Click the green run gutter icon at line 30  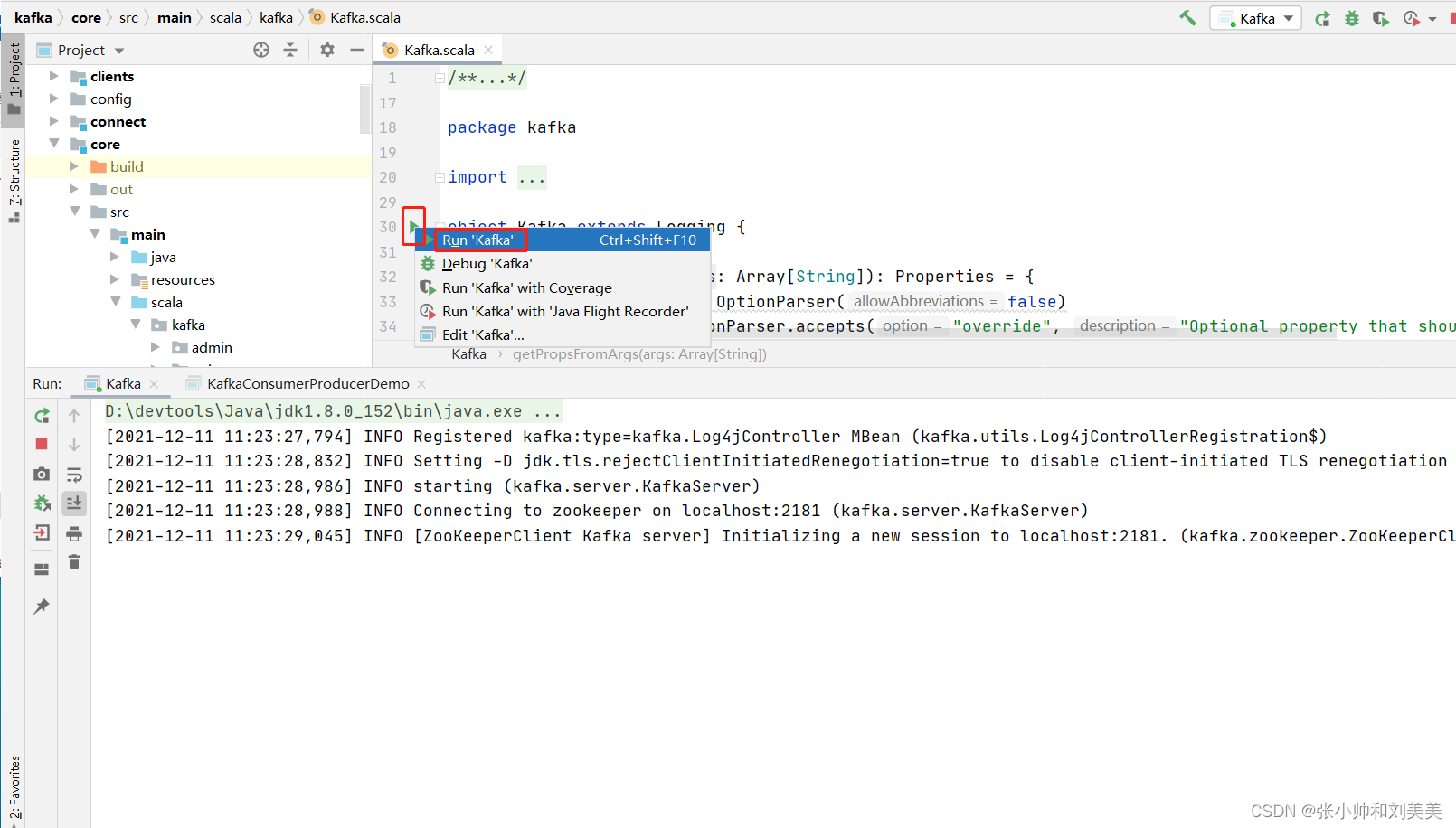413,226
